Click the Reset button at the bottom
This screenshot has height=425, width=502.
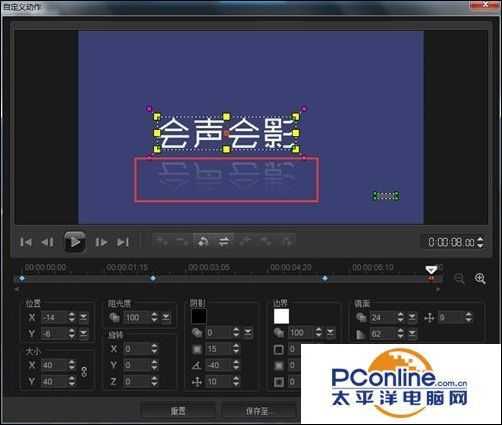click(x=178, y=411)
